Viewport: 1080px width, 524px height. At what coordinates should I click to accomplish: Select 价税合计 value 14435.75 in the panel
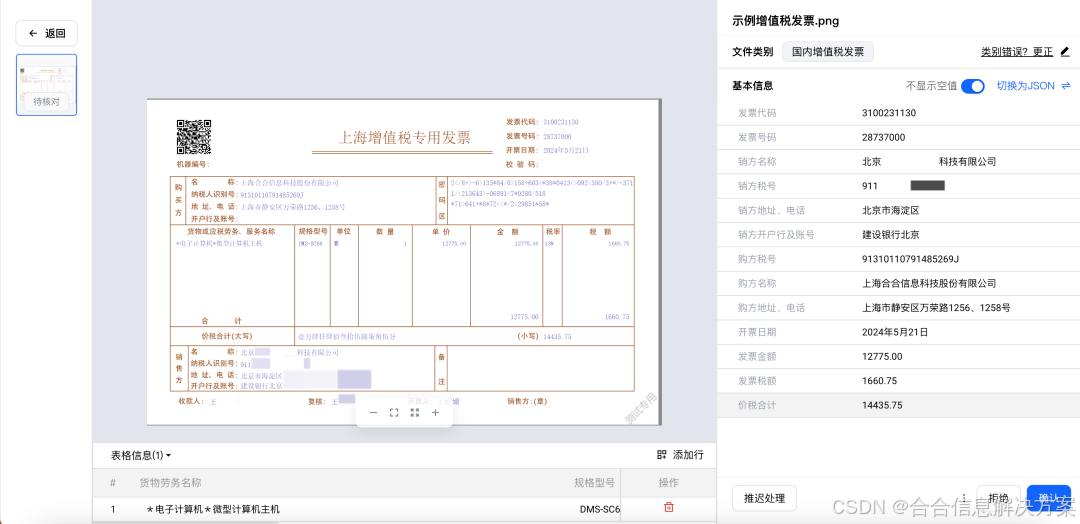click(882, 405)
